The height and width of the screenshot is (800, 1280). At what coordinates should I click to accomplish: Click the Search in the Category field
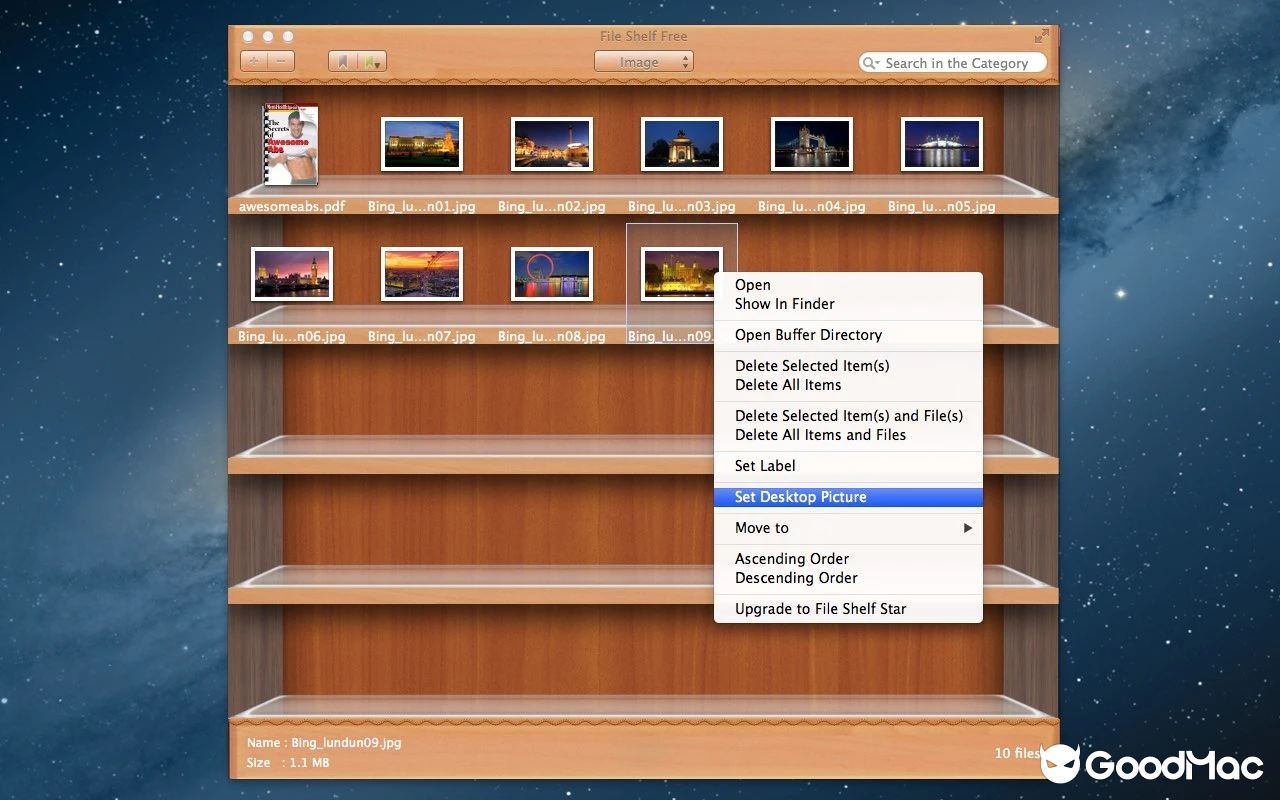[953, 63]
